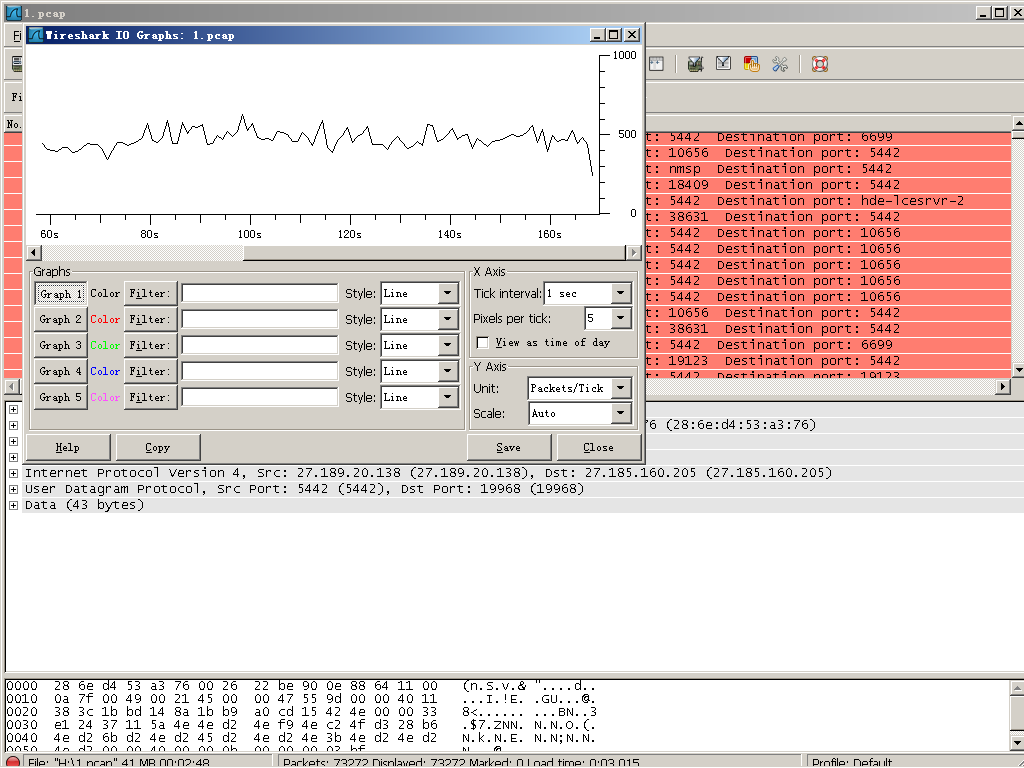Maximize the IO Graphs dialog window

pyautogui.click(x=614, y=35)
